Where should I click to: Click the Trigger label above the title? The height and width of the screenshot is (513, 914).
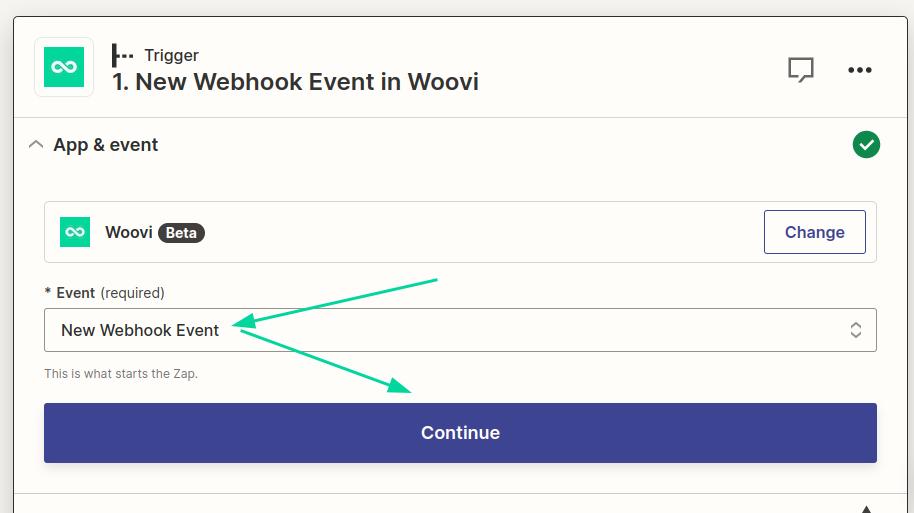171,55
